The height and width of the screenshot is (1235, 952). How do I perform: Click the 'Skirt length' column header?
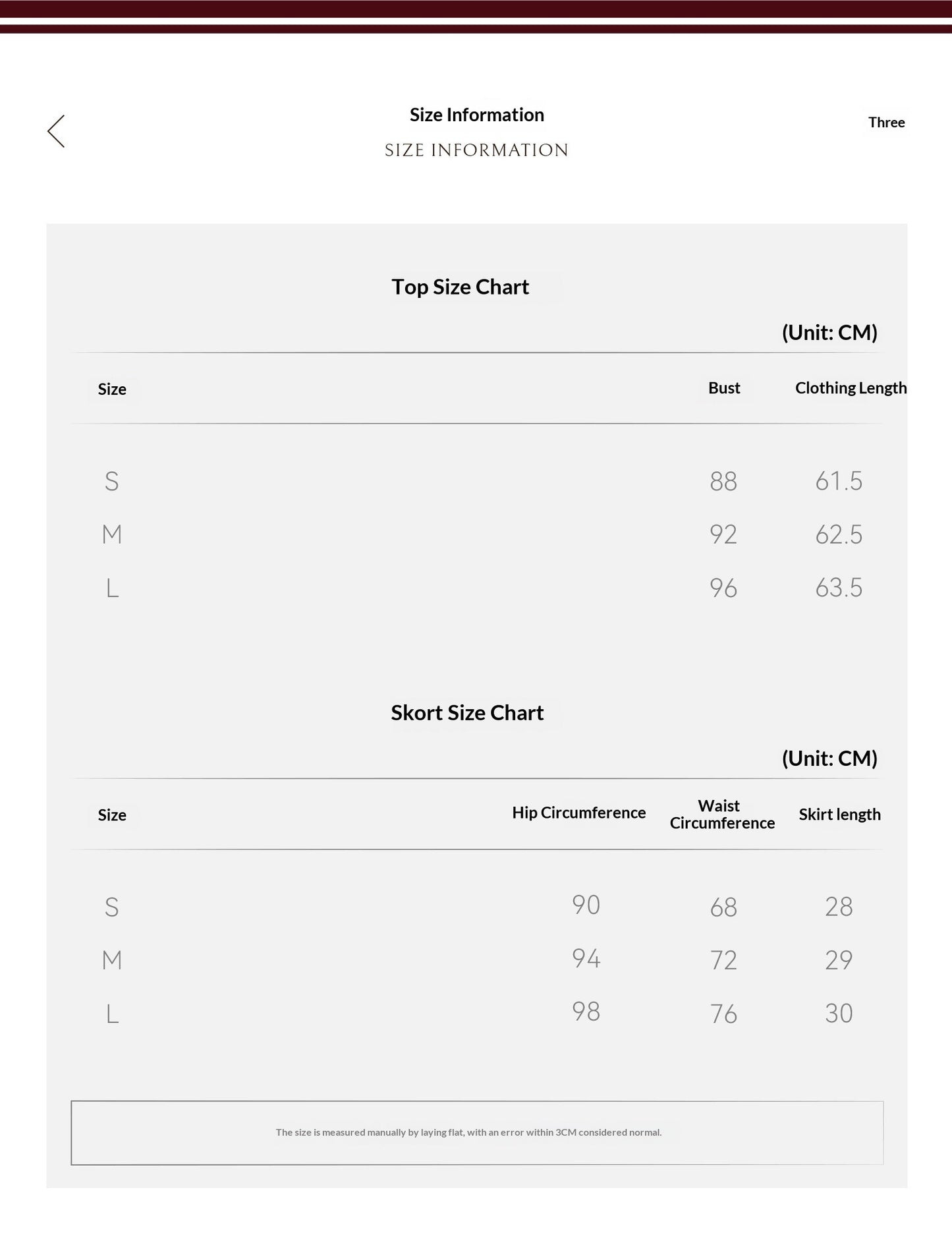click(x=839, y=815)
